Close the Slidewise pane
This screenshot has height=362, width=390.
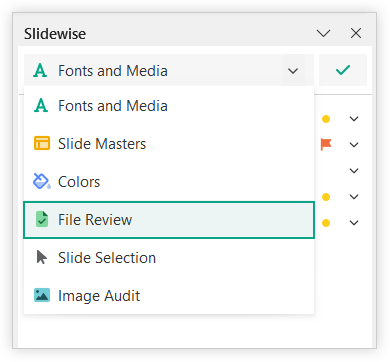(x=356, y=33)
